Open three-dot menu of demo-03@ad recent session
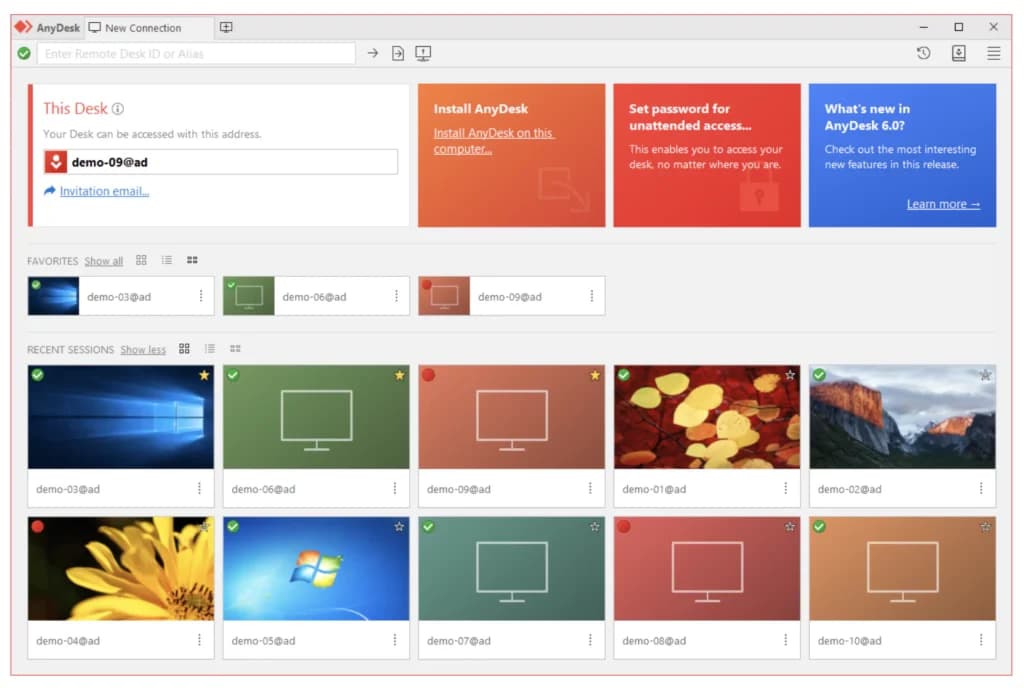The image size is (1024, 688). tap(199, 488)
